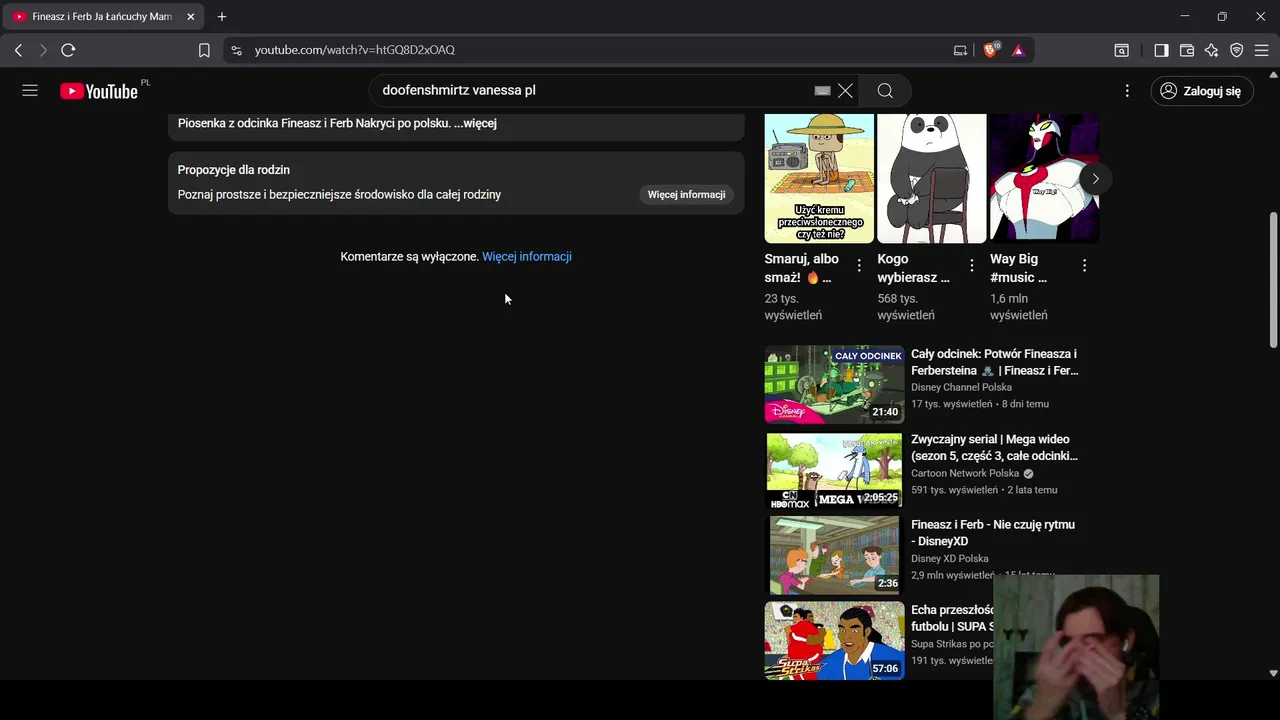1280x720 pixels.
Task: Open options menu for Smaruj, albo smaż! short
Action: 859,266
